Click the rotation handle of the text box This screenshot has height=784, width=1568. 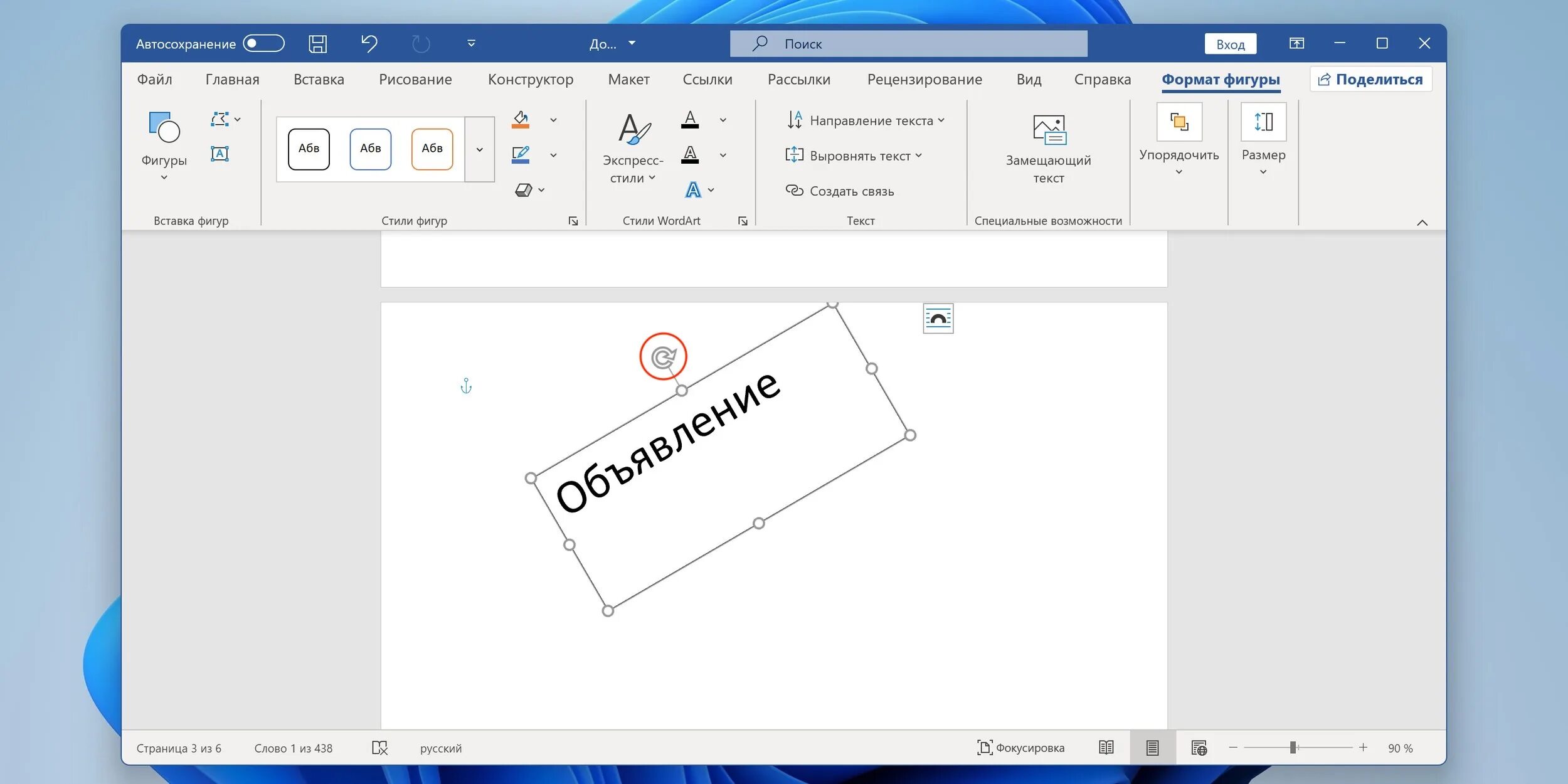pyautogui.click(x=663, y=357)
